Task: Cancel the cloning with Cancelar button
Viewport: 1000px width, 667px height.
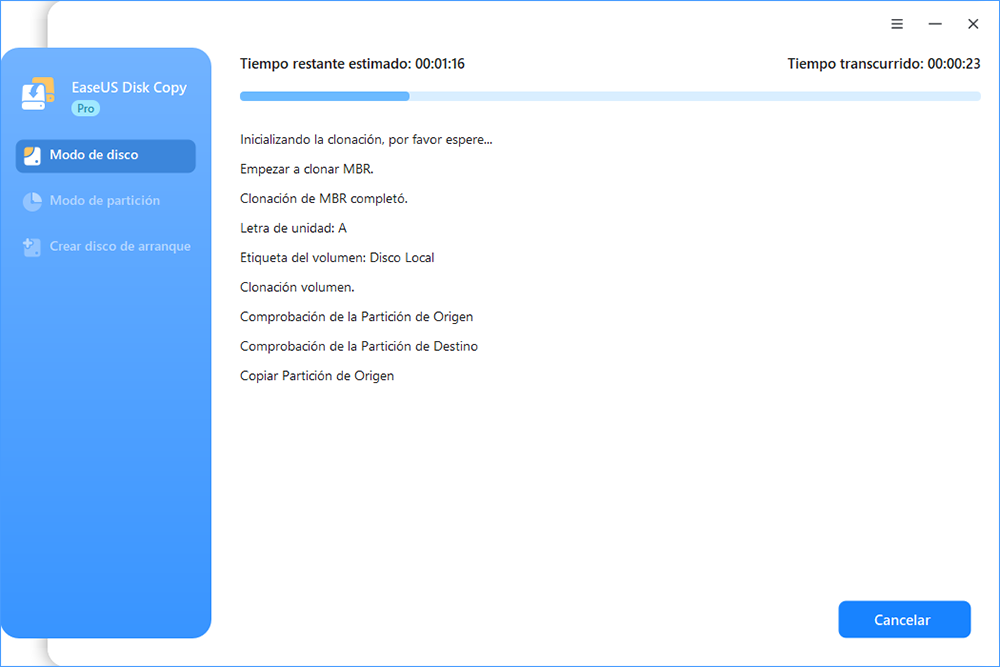Action: pyautogui.click(x=904, y=619)
